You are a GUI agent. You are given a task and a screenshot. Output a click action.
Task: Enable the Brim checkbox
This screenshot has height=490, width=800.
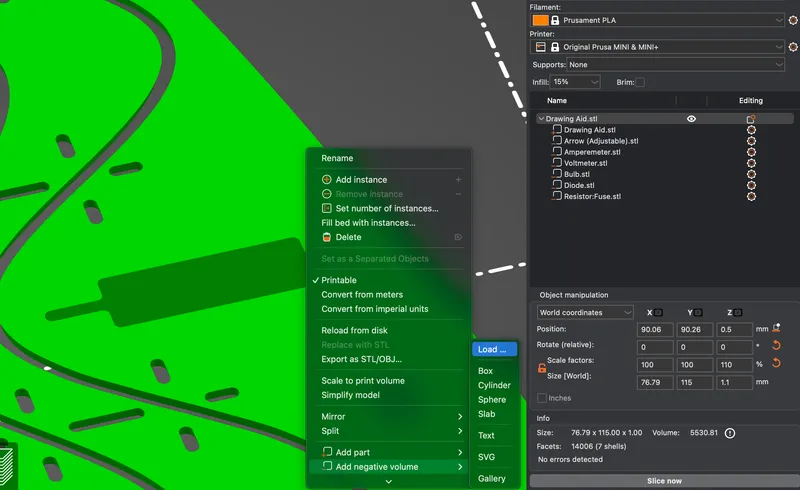pyautogui.click(x=640, y=82)
